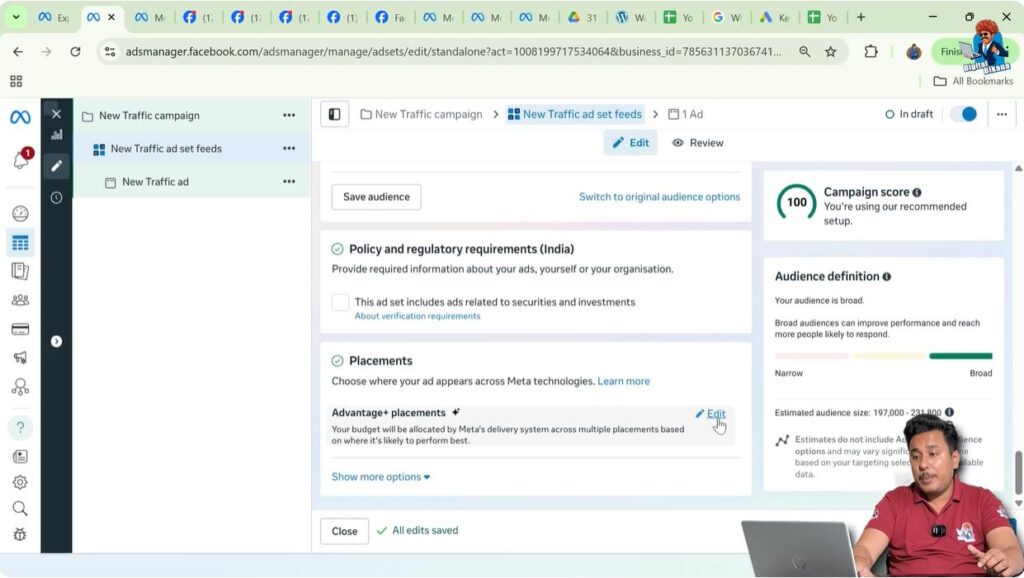Image resolution: width=1024 pixels, height=578 pixels.
Task: Switch to the Review tab
Action: 697,143
